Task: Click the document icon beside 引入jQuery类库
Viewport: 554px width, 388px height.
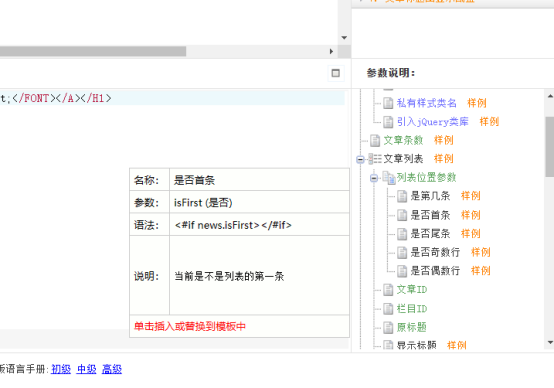Action: pos(388,122)
